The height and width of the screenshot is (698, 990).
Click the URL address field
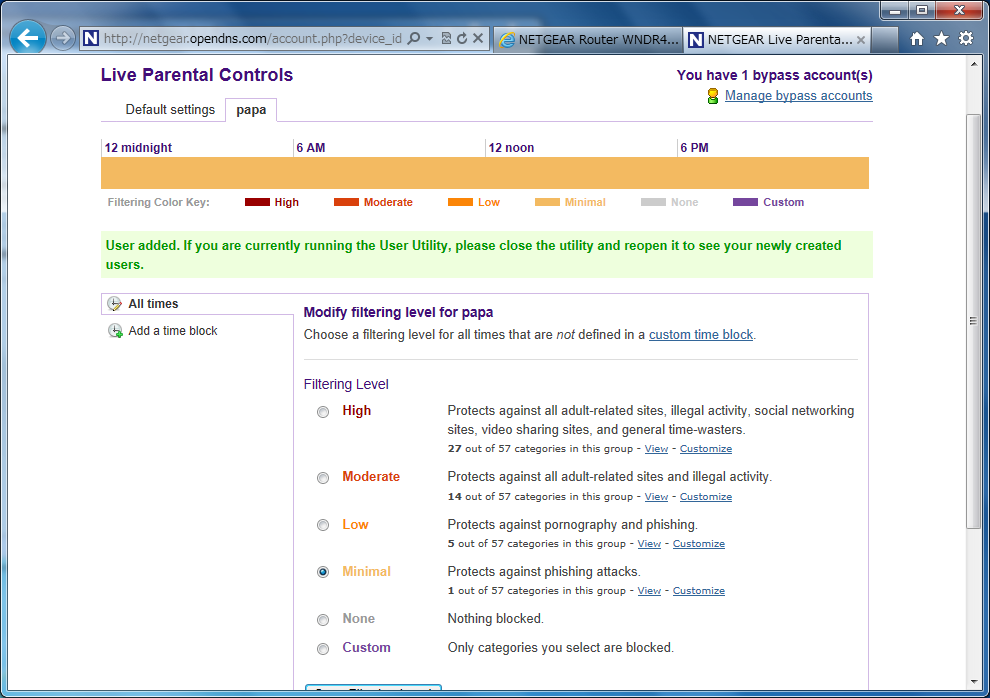(x=250, y=39)
